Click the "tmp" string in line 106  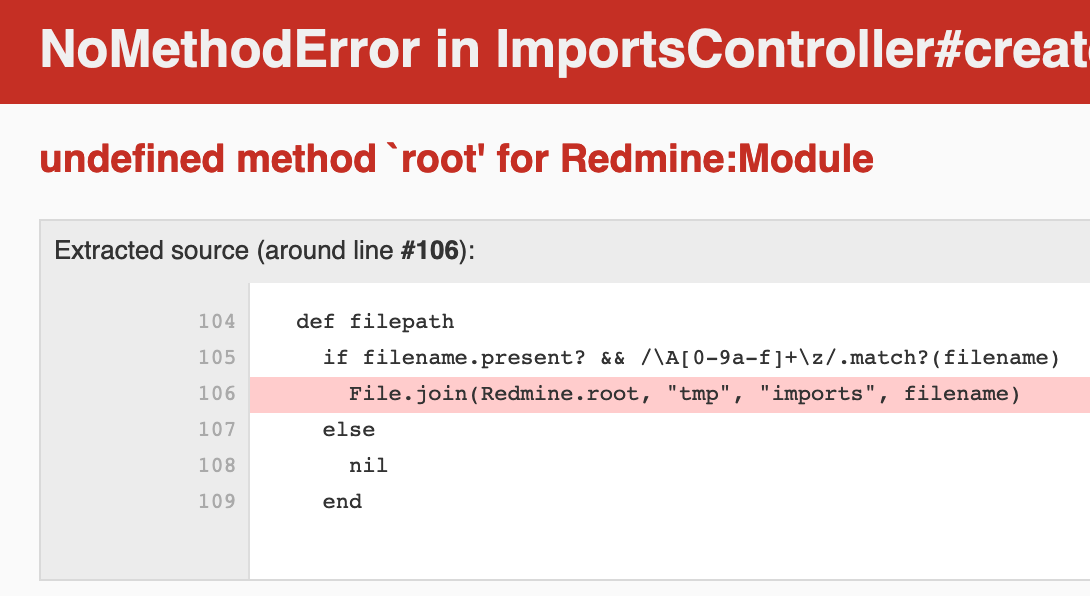699,394
